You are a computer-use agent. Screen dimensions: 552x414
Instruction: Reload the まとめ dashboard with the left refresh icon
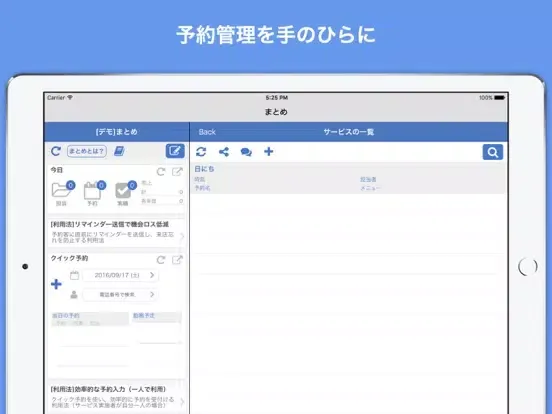(x=56, y=151)
